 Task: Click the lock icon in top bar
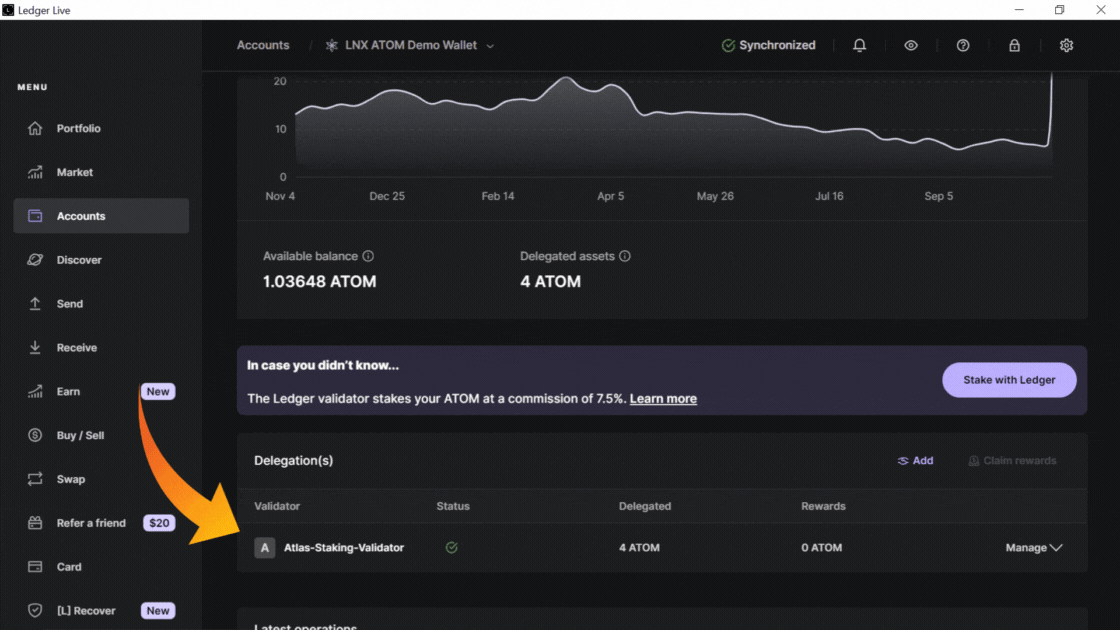[x=1014, y=46]
